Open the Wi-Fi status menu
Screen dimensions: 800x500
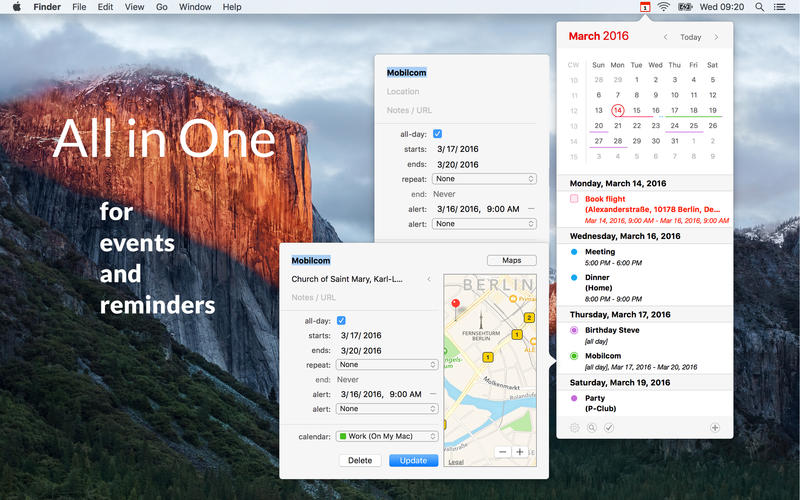pos(663,7)
